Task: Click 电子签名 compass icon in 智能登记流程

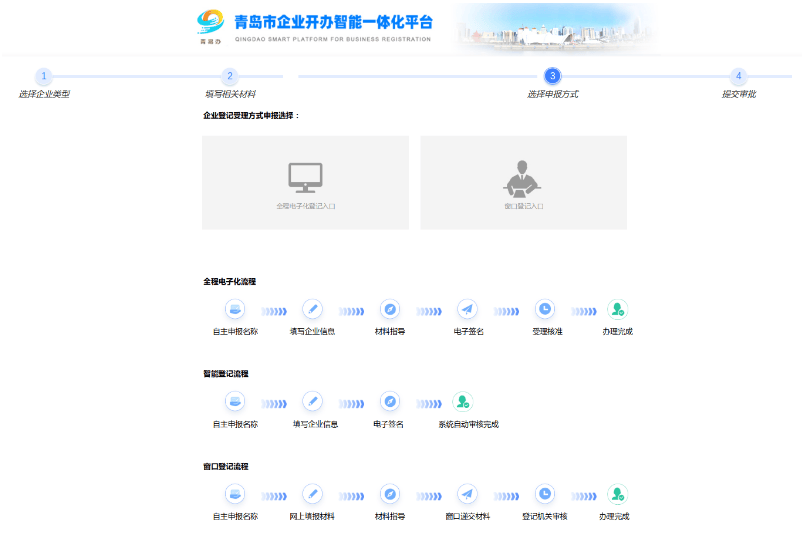Action: click(x=390, y=402)
